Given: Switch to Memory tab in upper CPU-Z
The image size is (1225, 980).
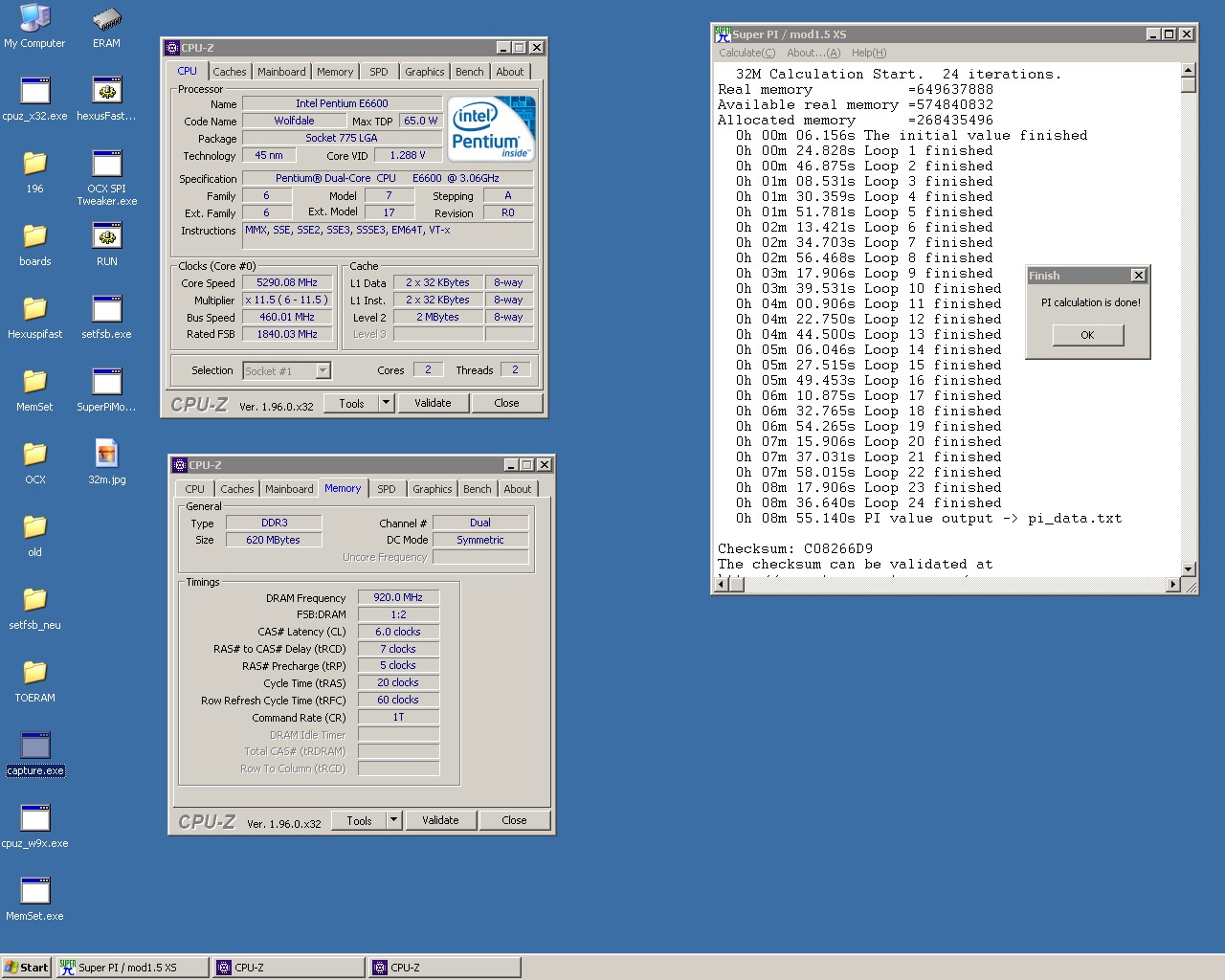Looking at the screenshot, I should tap(335, 72).
